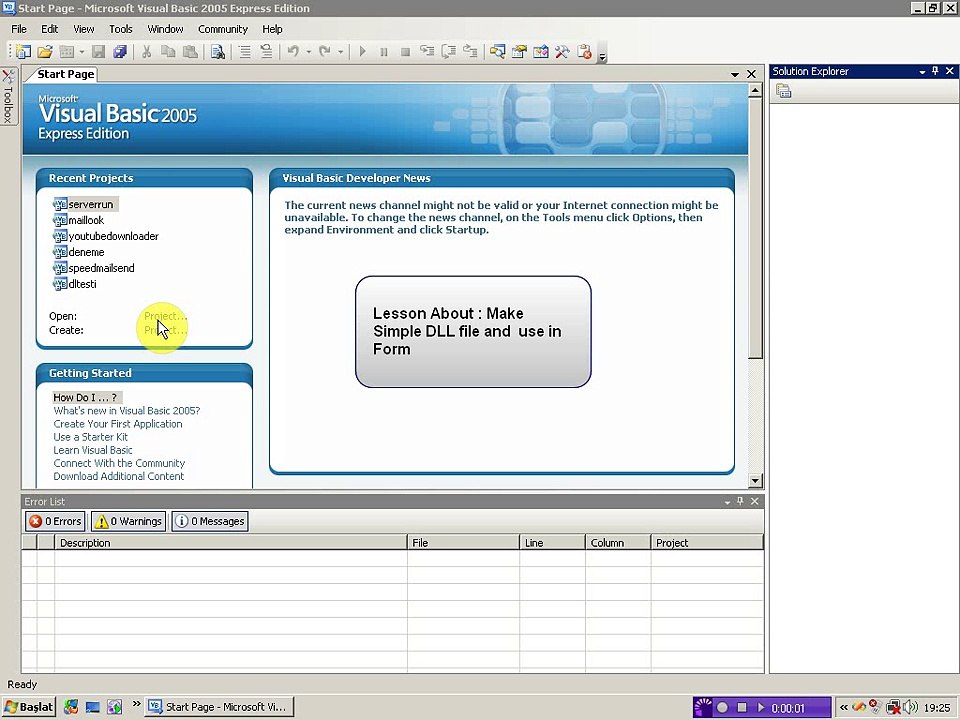Toggle the 0 Messages filter
Image resolution: width=960 pixels, height=720 pixels.
coord(210,521)
